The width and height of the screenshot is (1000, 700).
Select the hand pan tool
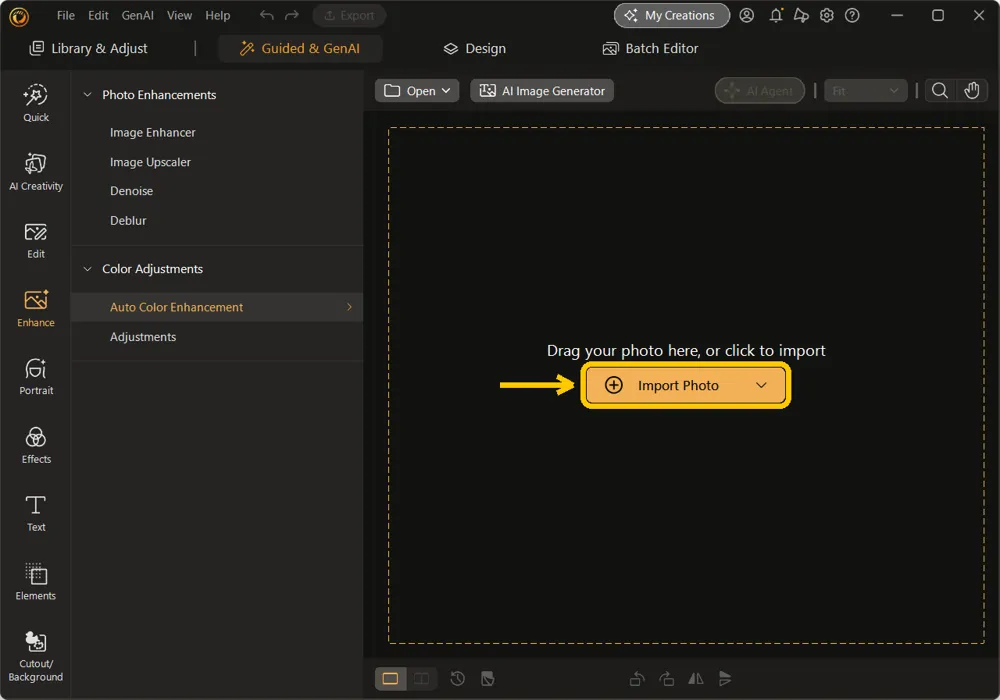[x=971, y=91]
